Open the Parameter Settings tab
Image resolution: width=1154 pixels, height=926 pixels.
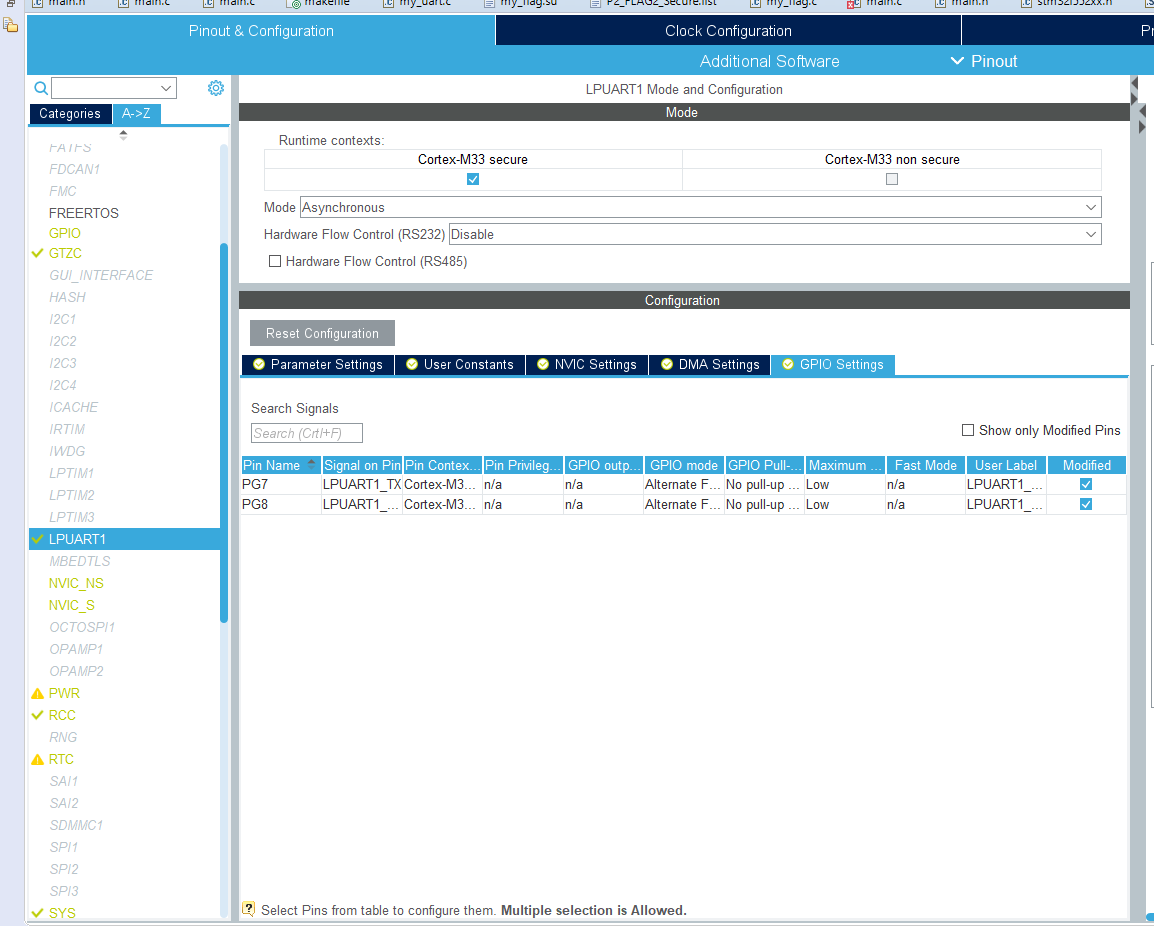[x=325, y=364]
